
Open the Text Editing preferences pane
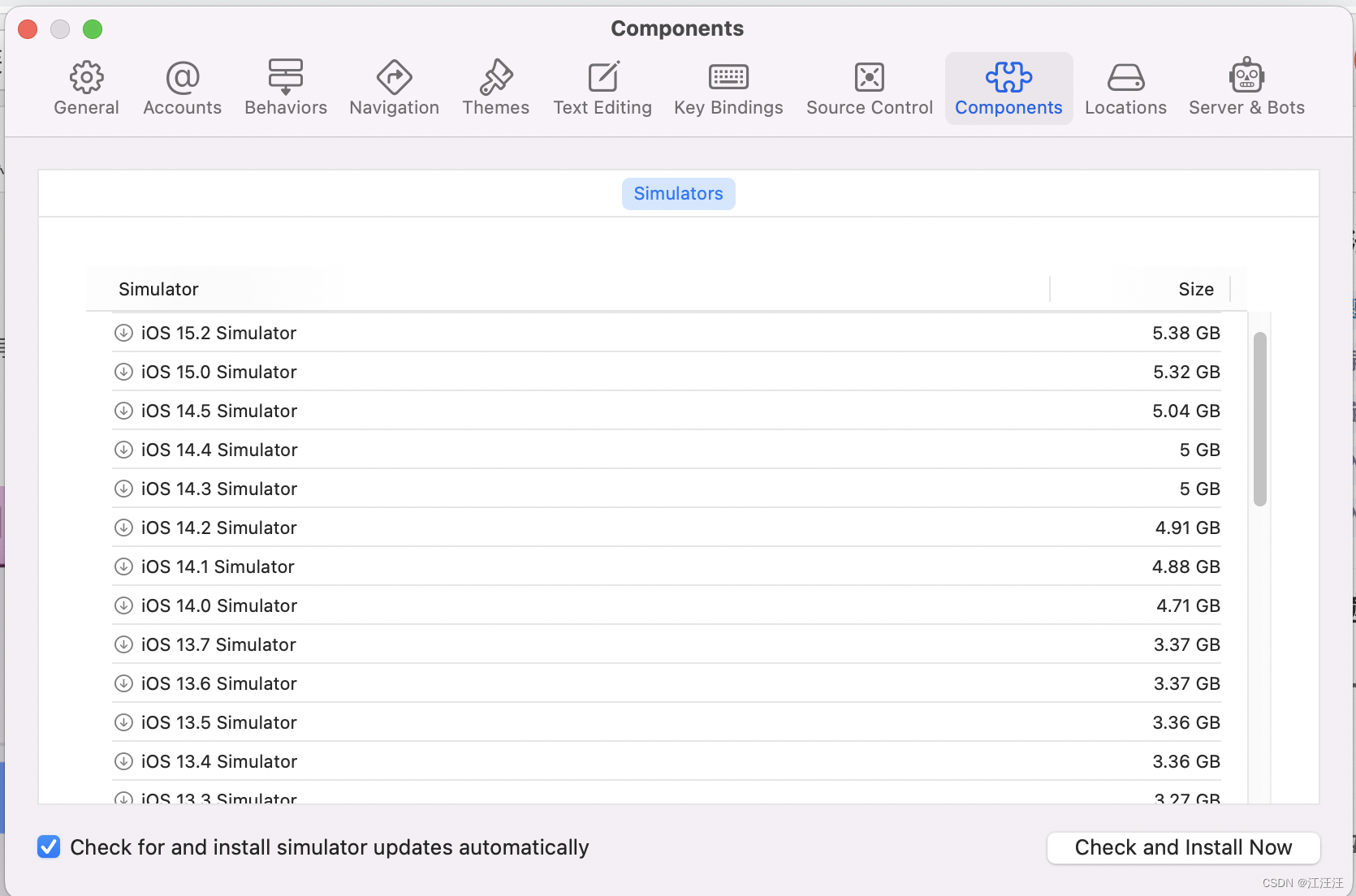602,88
